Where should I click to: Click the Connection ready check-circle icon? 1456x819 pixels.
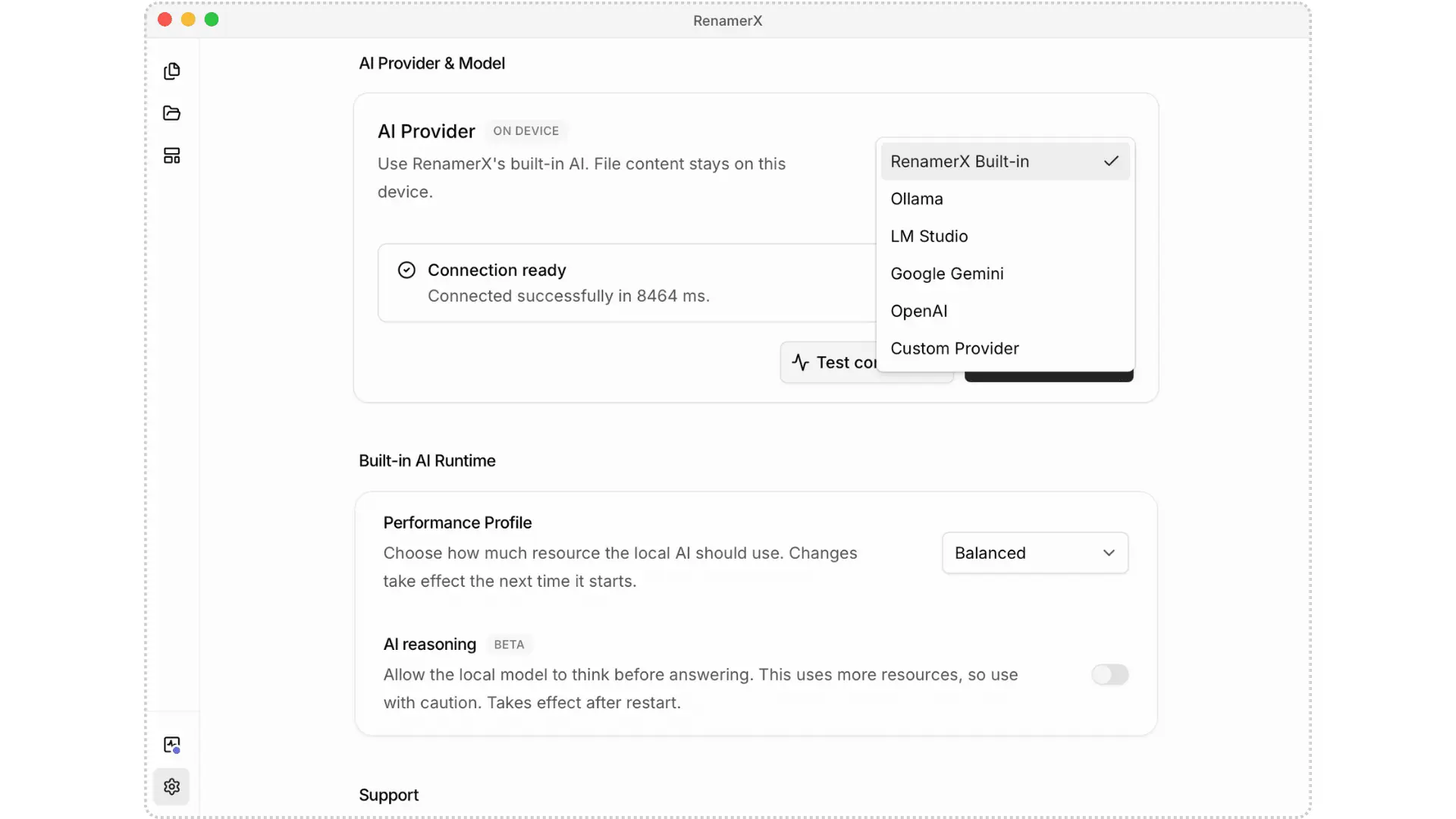click(406, 270)
